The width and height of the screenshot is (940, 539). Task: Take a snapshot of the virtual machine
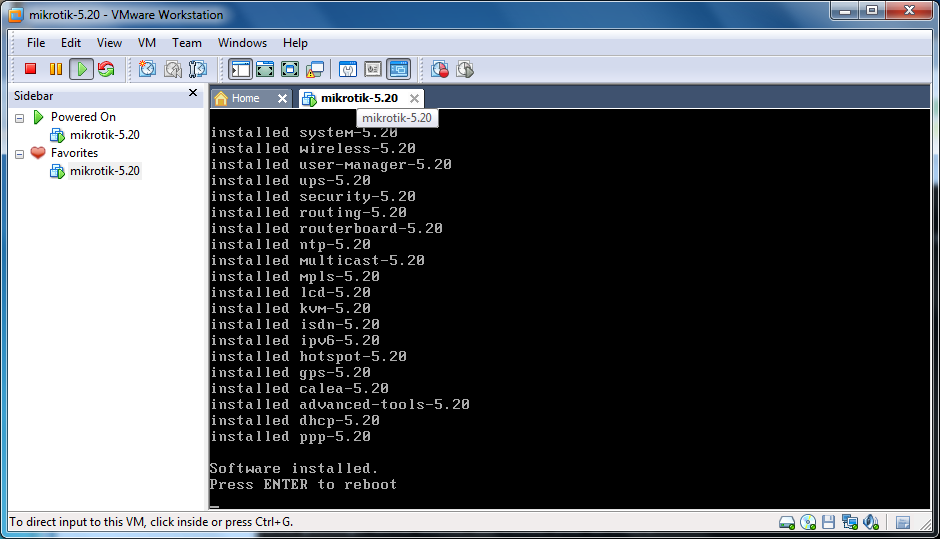point(147,69)
